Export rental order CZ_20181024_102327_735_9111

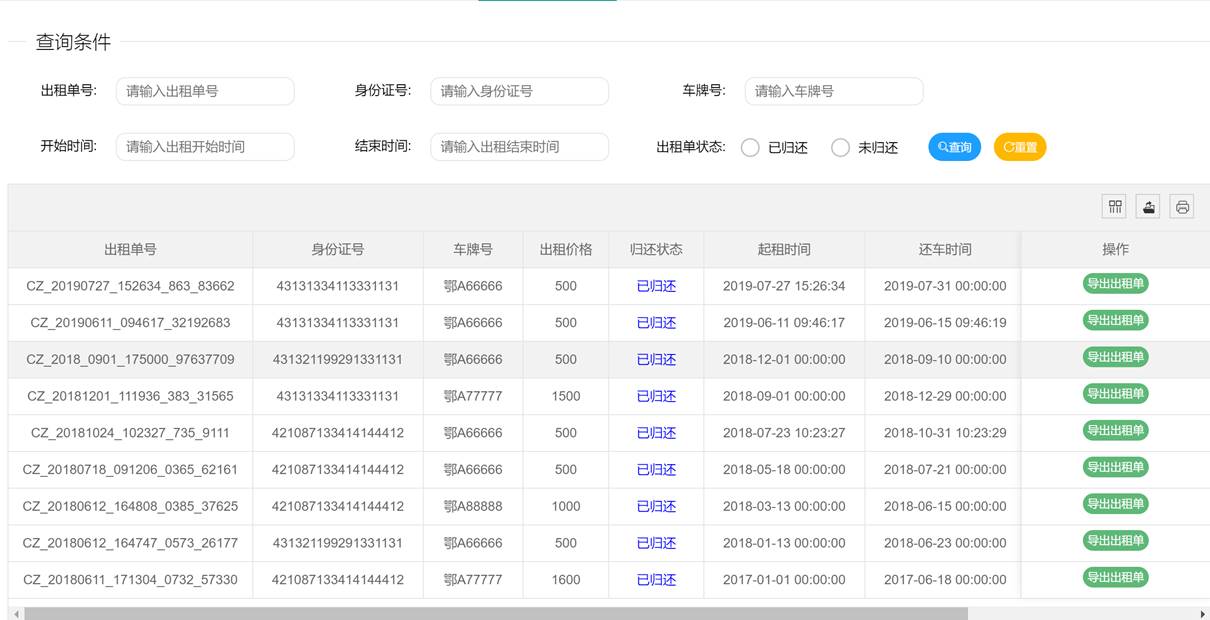click(1115, 431)
